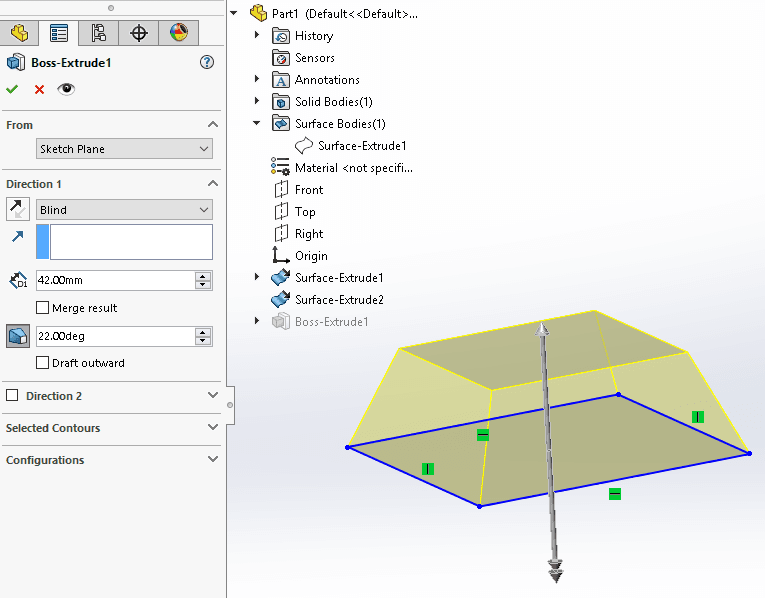Switch to the DisplayManager tab

click(x=178, y=32)
